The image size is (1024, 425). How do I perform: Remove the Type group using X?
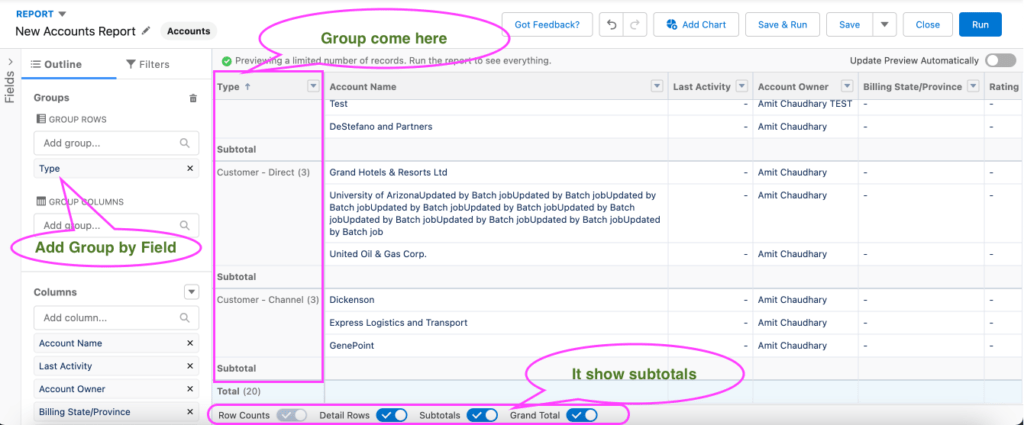click(x=190, y=168)
